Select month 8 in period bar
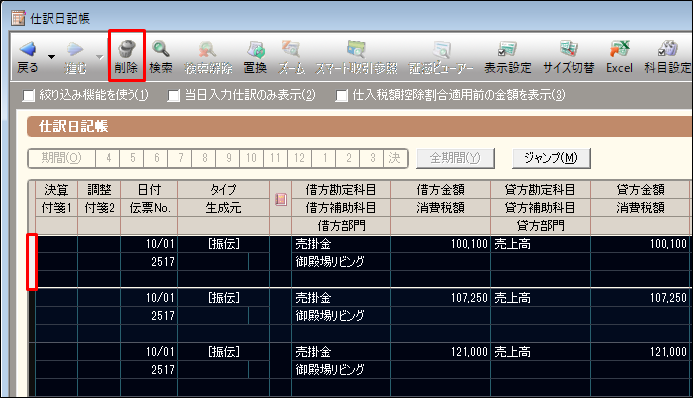 point(204,158)
